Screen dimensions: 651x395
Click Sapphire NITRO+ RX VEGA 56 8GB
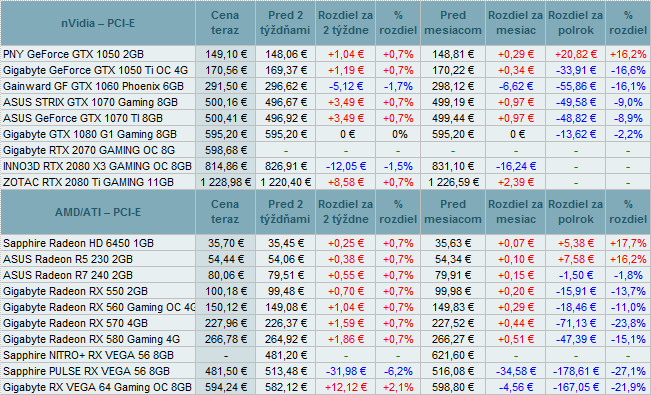point(88,355)
